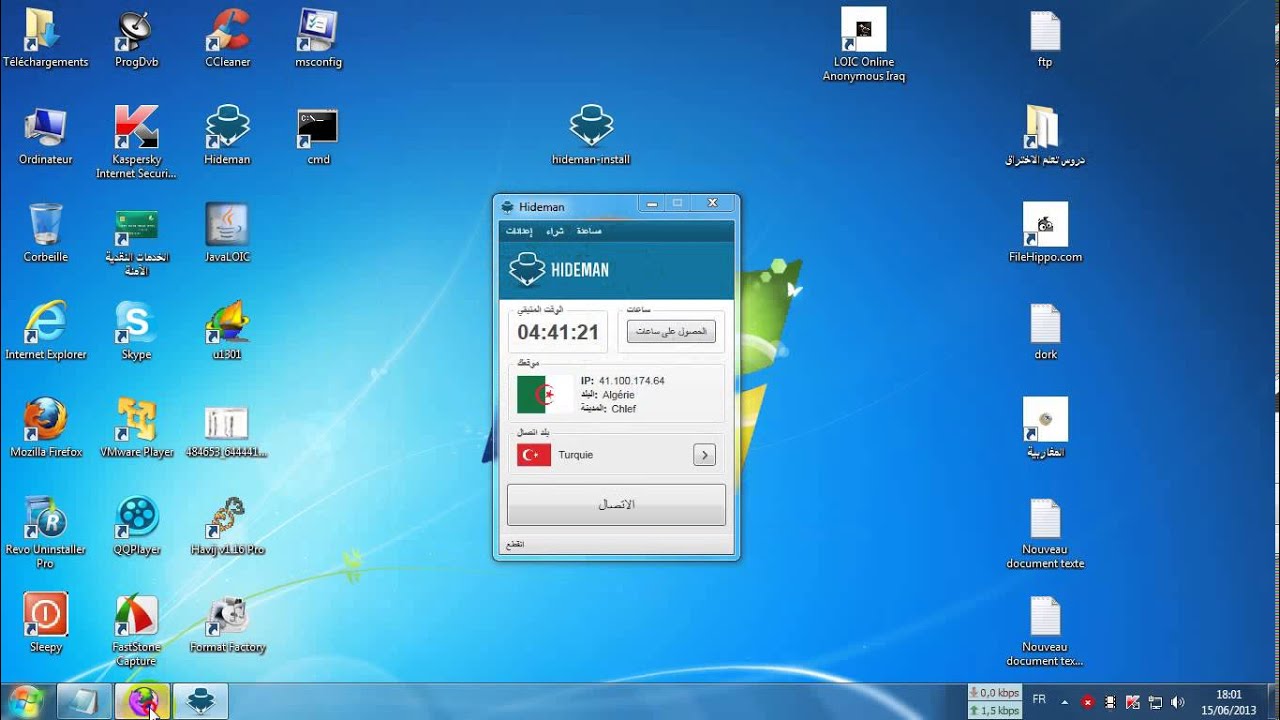This screenshot has width=1280, height=720.
Task: Show hidden tray icons arrow
Action: click(x=1064, y=702)
